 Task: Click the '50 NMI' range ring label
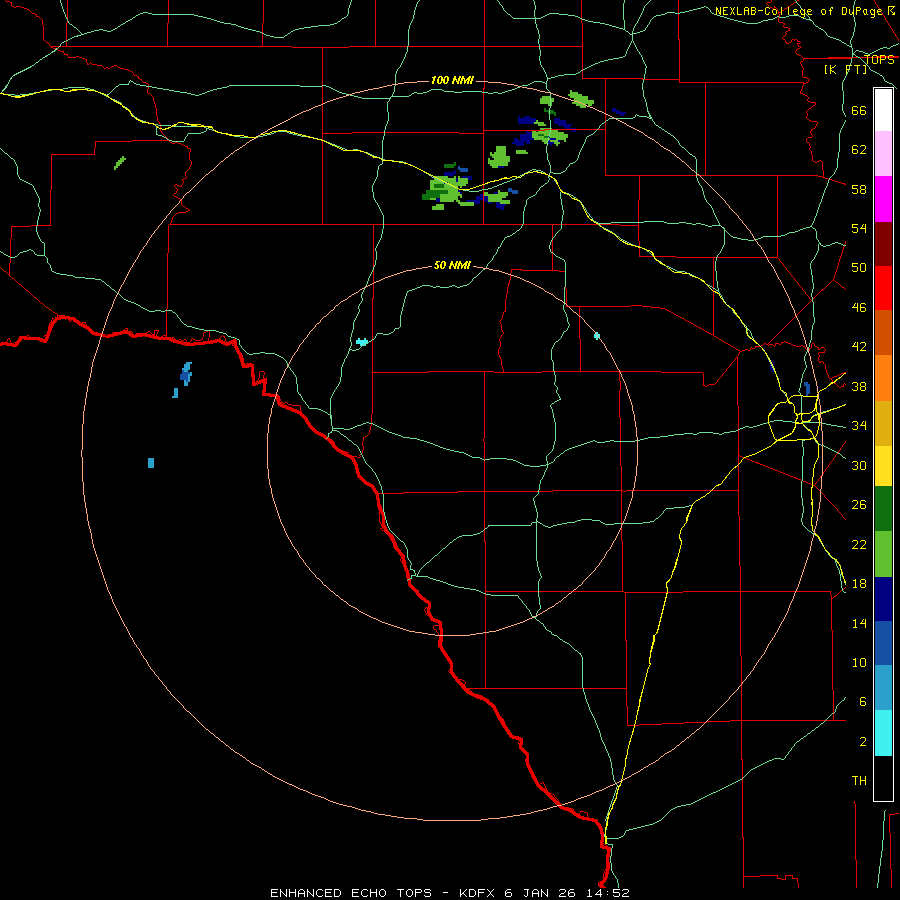tap(452, 265)
